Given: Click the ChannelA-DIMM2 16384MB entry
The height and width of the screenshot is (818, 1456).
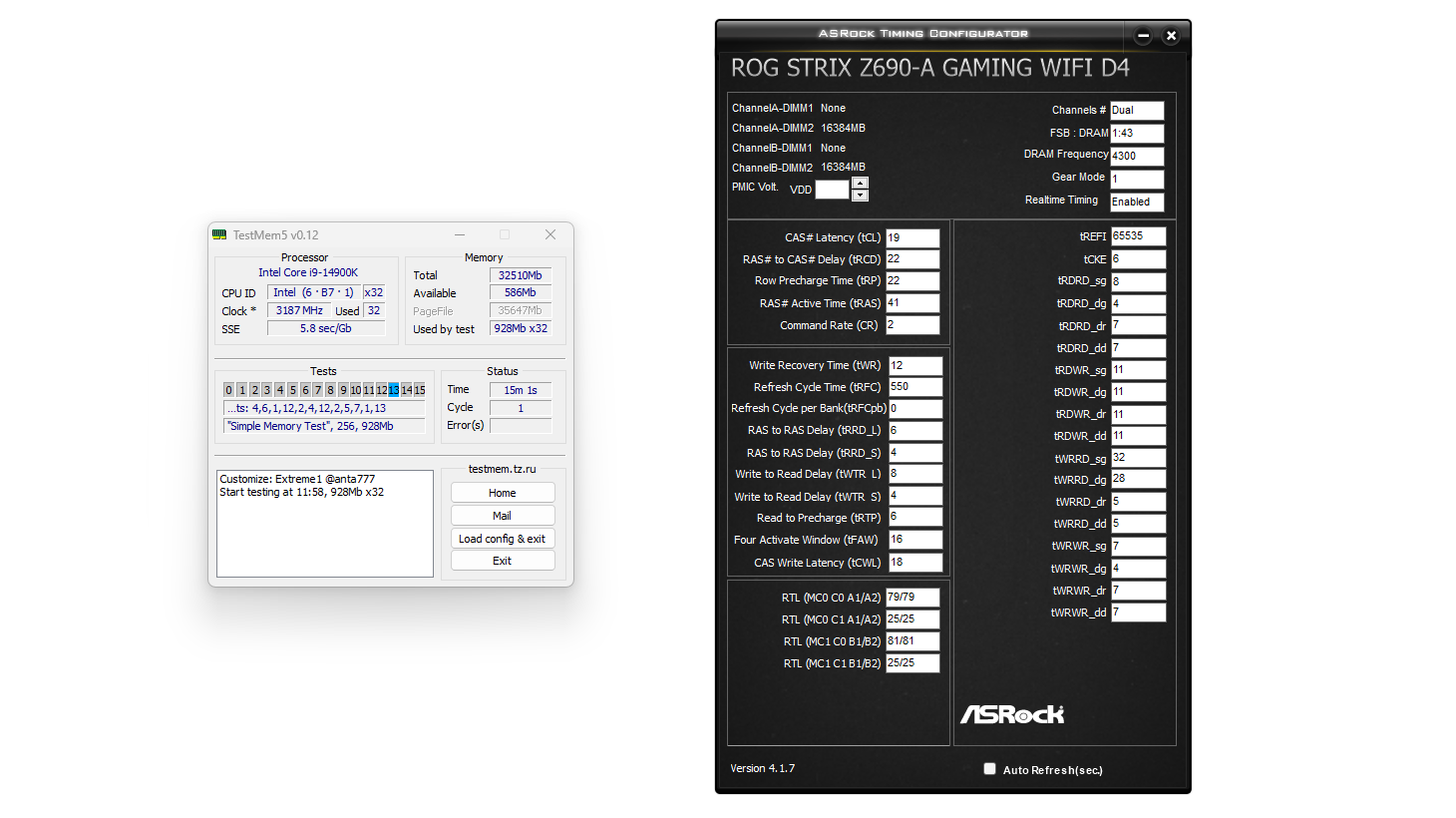Looking at the screenshot, I should click(799, 128).
